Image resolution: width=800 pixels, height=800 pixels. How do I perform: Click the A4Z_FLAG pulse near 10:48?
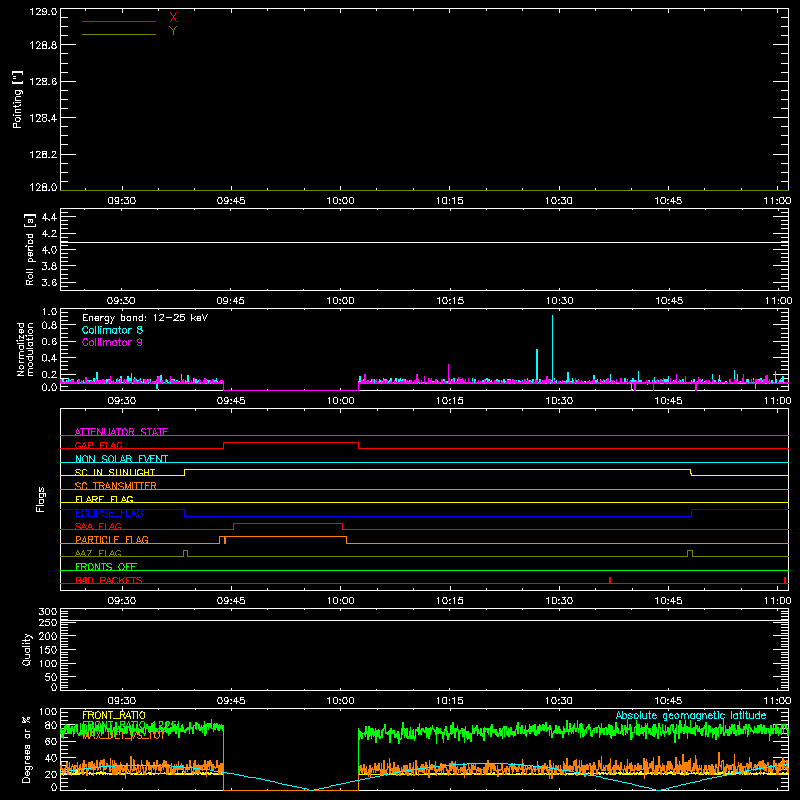click(x=690, y=553)
